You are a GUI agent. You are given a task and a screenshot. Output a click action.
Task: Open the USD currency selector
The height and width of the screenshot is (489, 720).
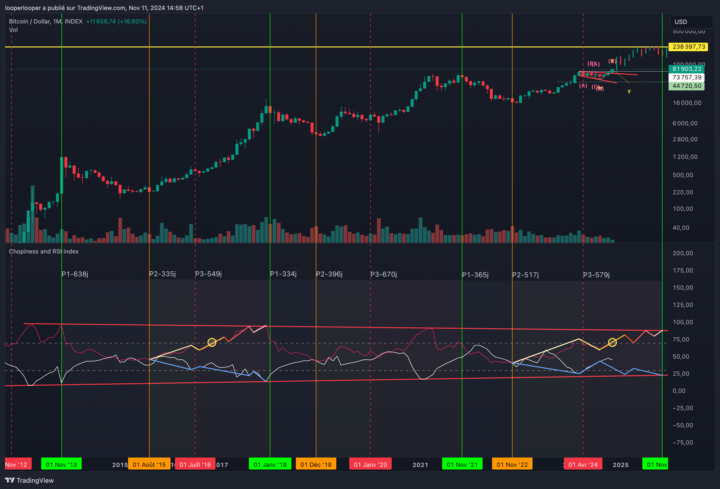pyautogui.click(x=681, y=21)
